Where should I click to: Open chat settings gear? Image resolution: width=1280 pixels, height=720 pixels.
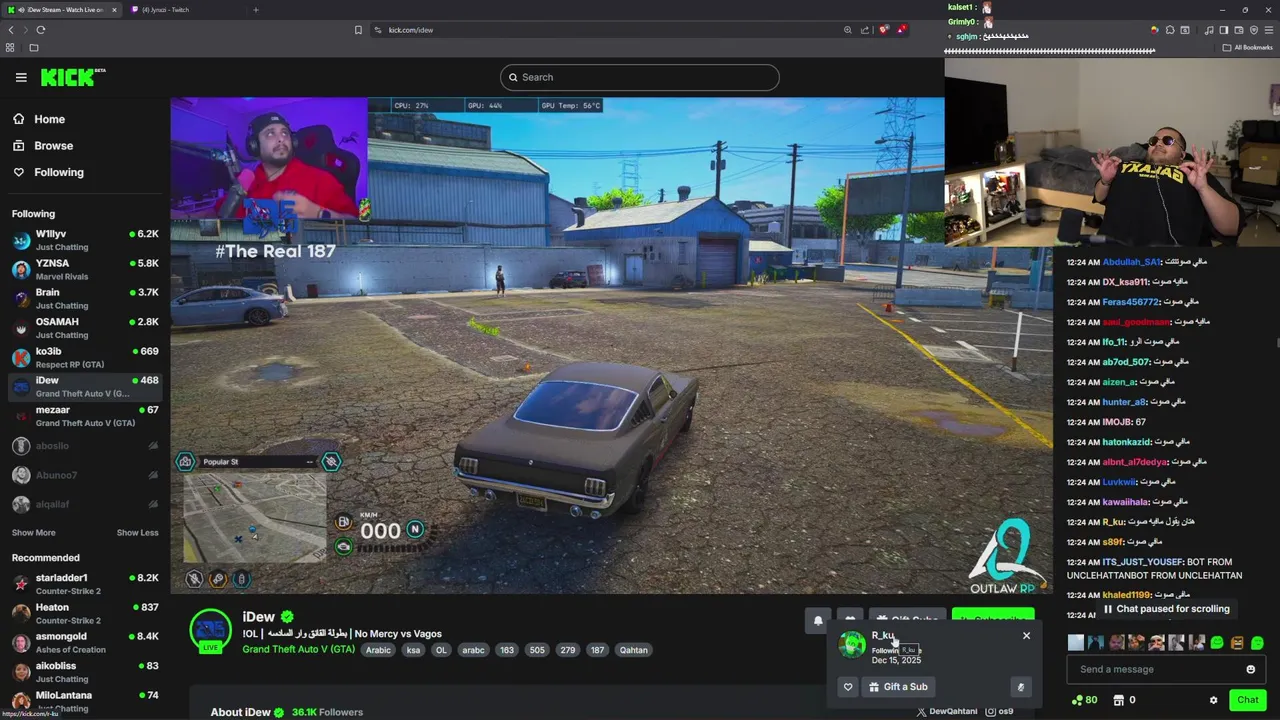(x=1213, y=701)
